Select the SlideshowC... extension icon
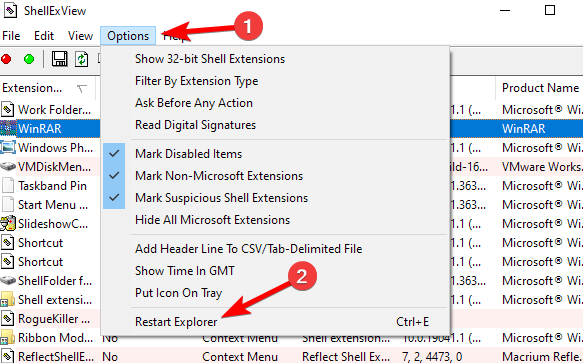Screen dimensions: 583x363 pyautogui.click(x=8, y=224)
